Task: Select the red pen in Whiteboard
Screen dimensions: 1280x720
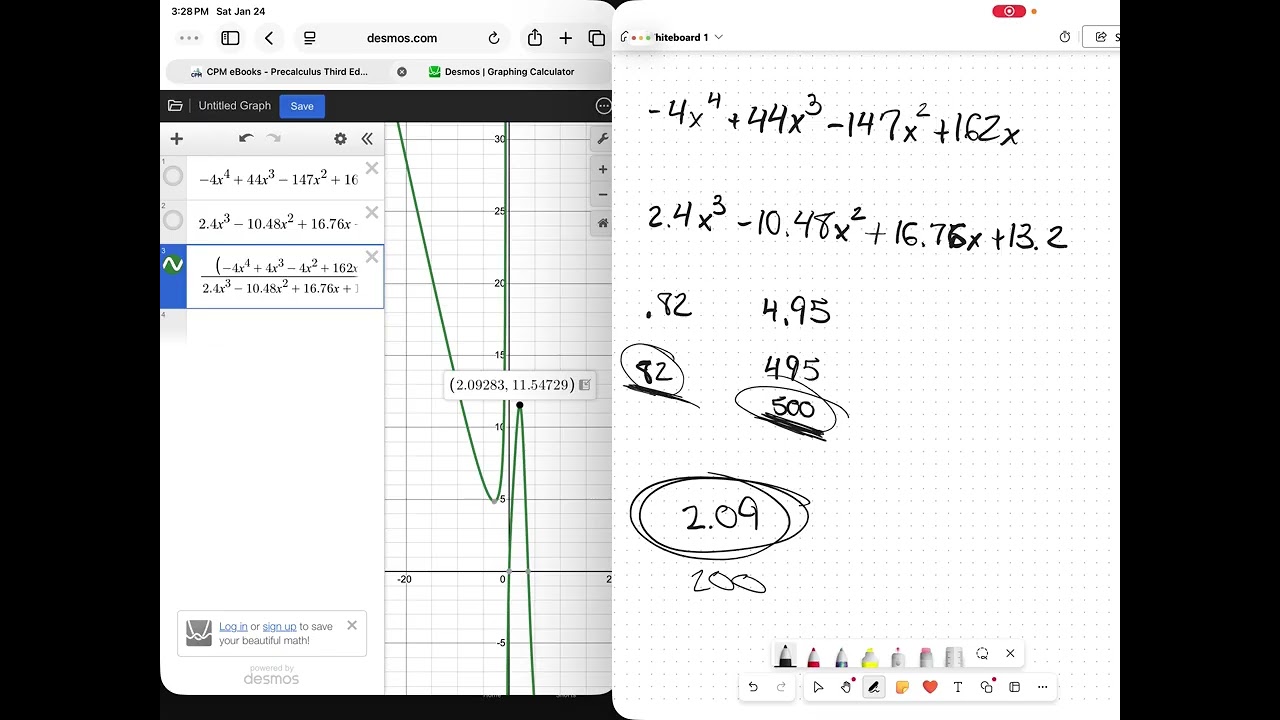Action: (813, 655)
